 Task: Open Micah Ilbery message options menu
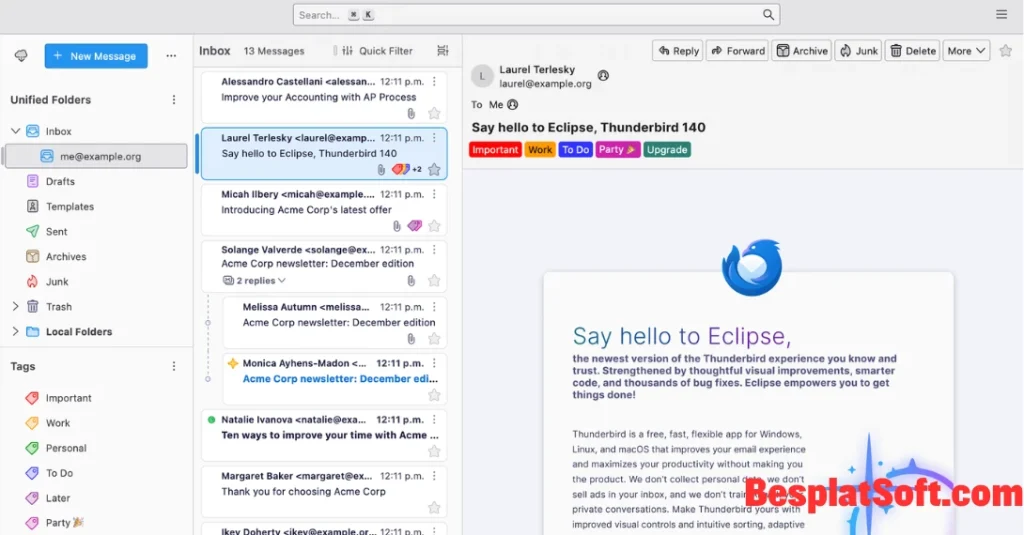pyautogui.click(x=434, y=194)
